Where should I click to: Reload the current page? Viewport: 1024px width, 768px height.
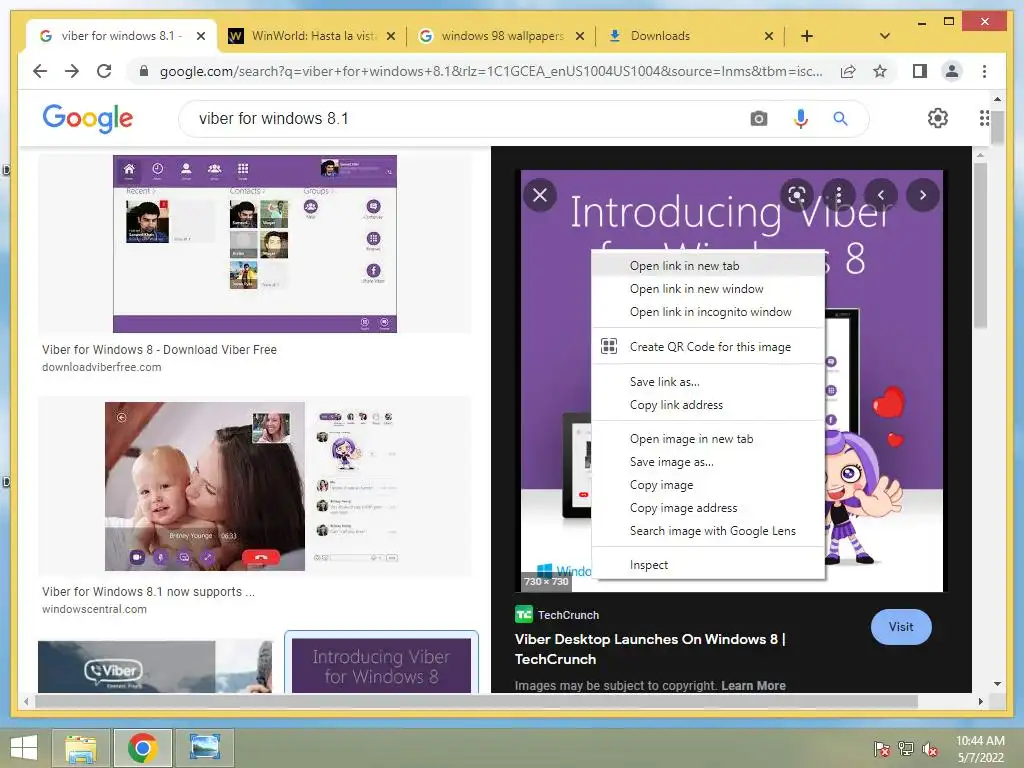click(x=104, y=71)
